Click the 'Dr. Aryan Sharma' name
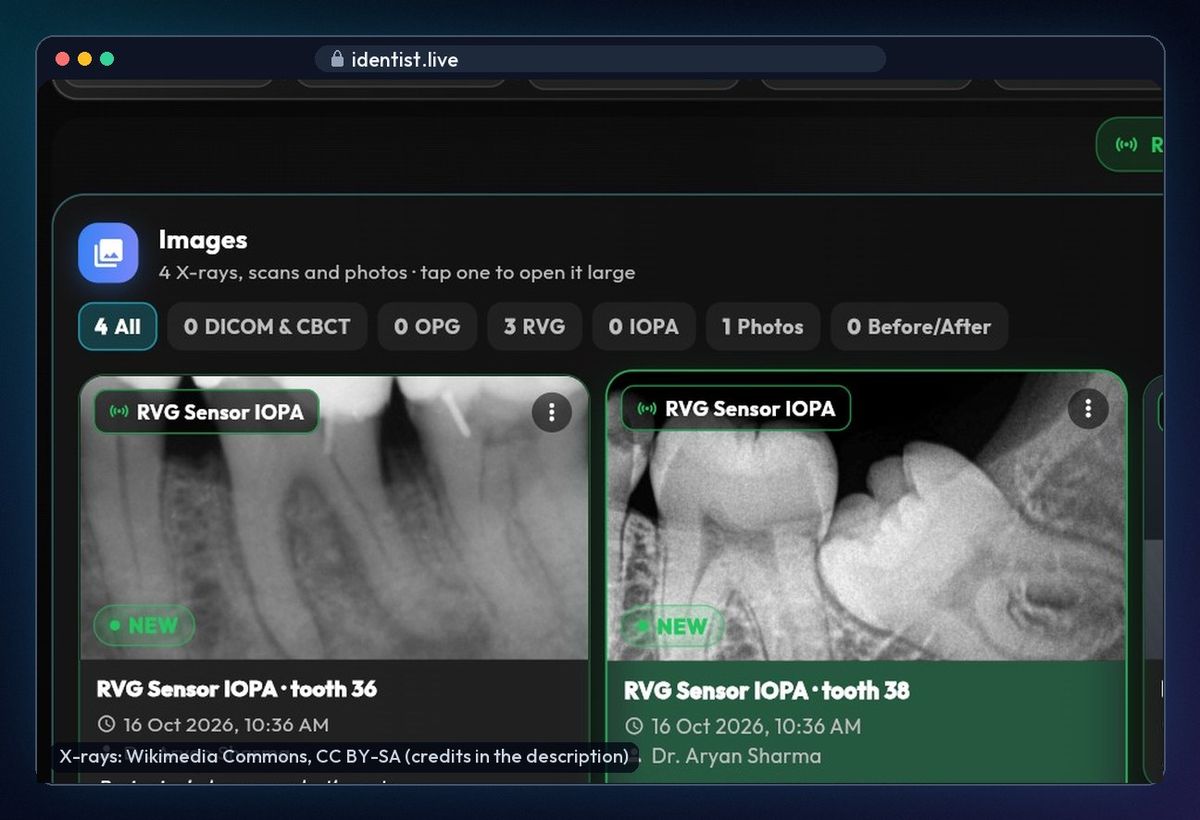The image size is (1200, 820). pos(736,756)
